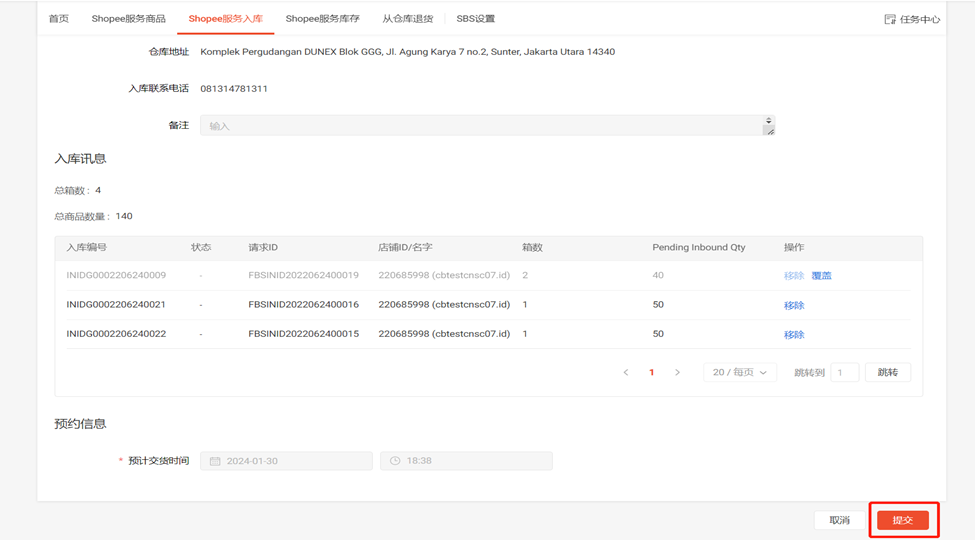Click the 取消 cancel button
This screenshot has width=975, height=540.
(x=839, y=520)
